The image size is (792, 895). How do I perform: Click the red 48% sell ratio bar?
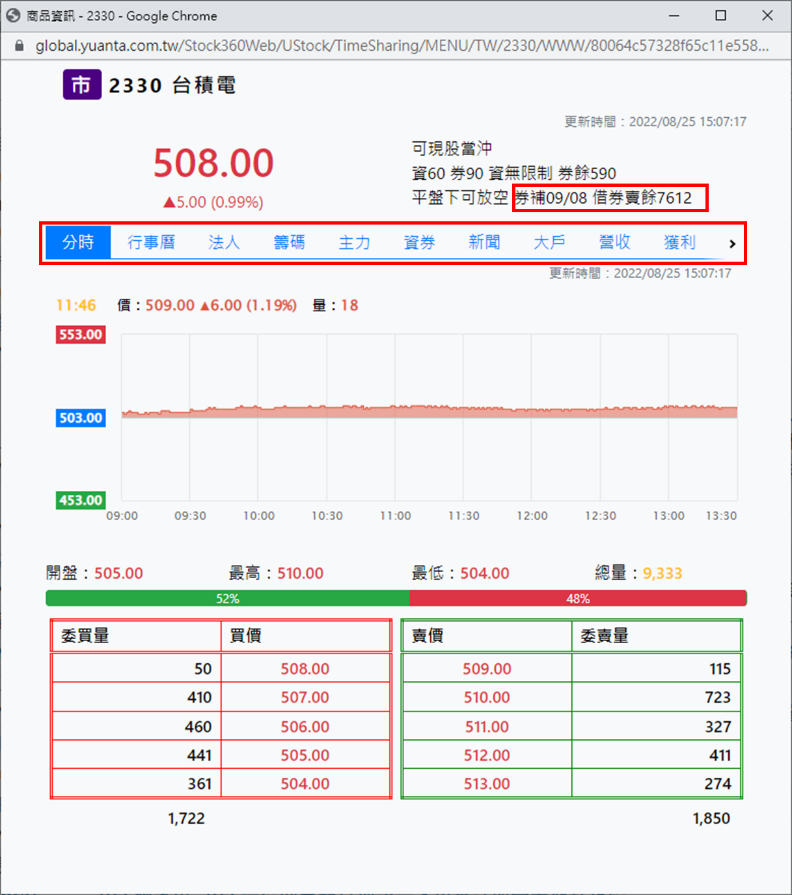pyautogui.click(x=578, y=598)
